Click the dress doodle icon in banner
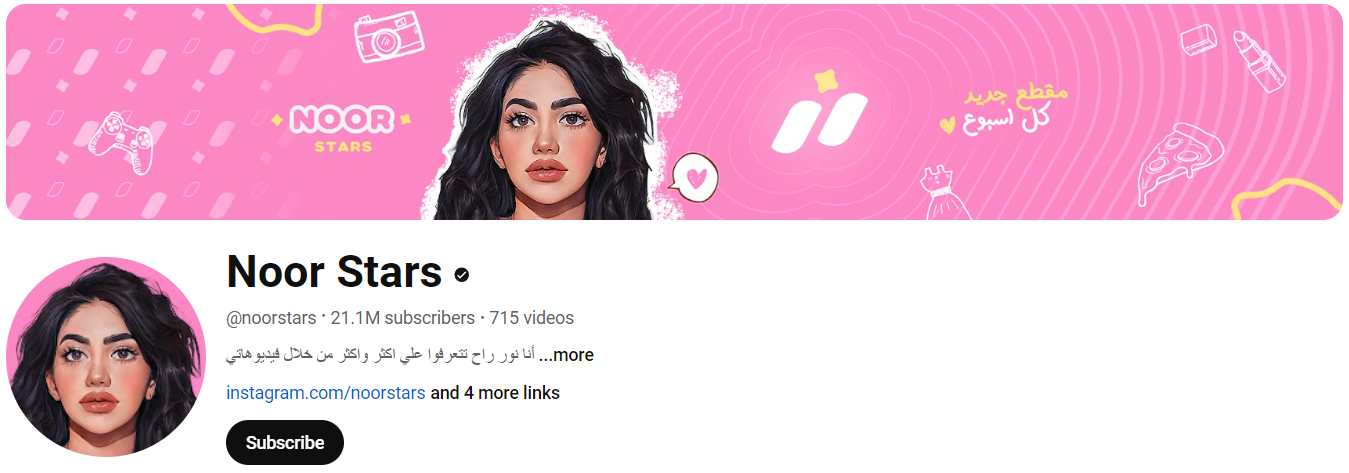This screenshot has height=473, width=1349. pyautogui.click(x=943, y=191)
